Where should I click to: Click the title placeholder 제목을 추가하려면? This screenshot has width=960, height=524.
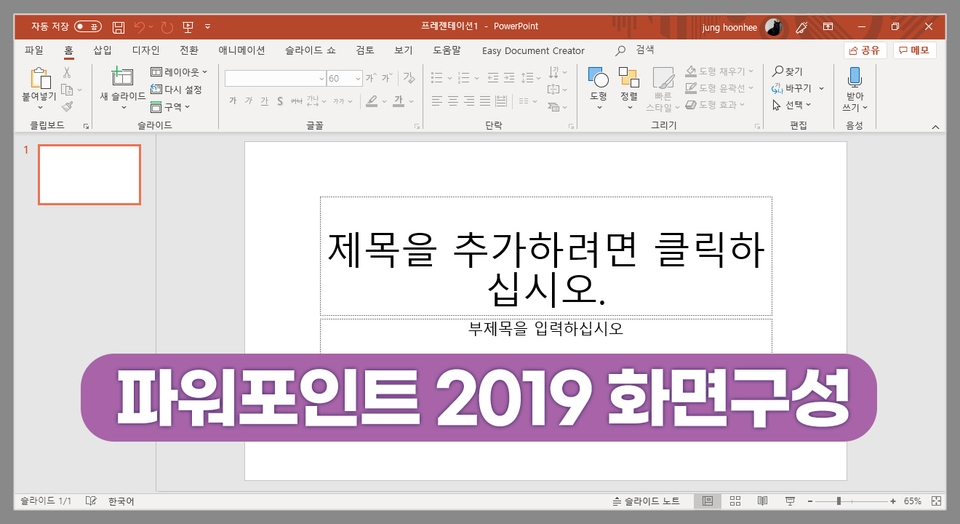(546, 256)
